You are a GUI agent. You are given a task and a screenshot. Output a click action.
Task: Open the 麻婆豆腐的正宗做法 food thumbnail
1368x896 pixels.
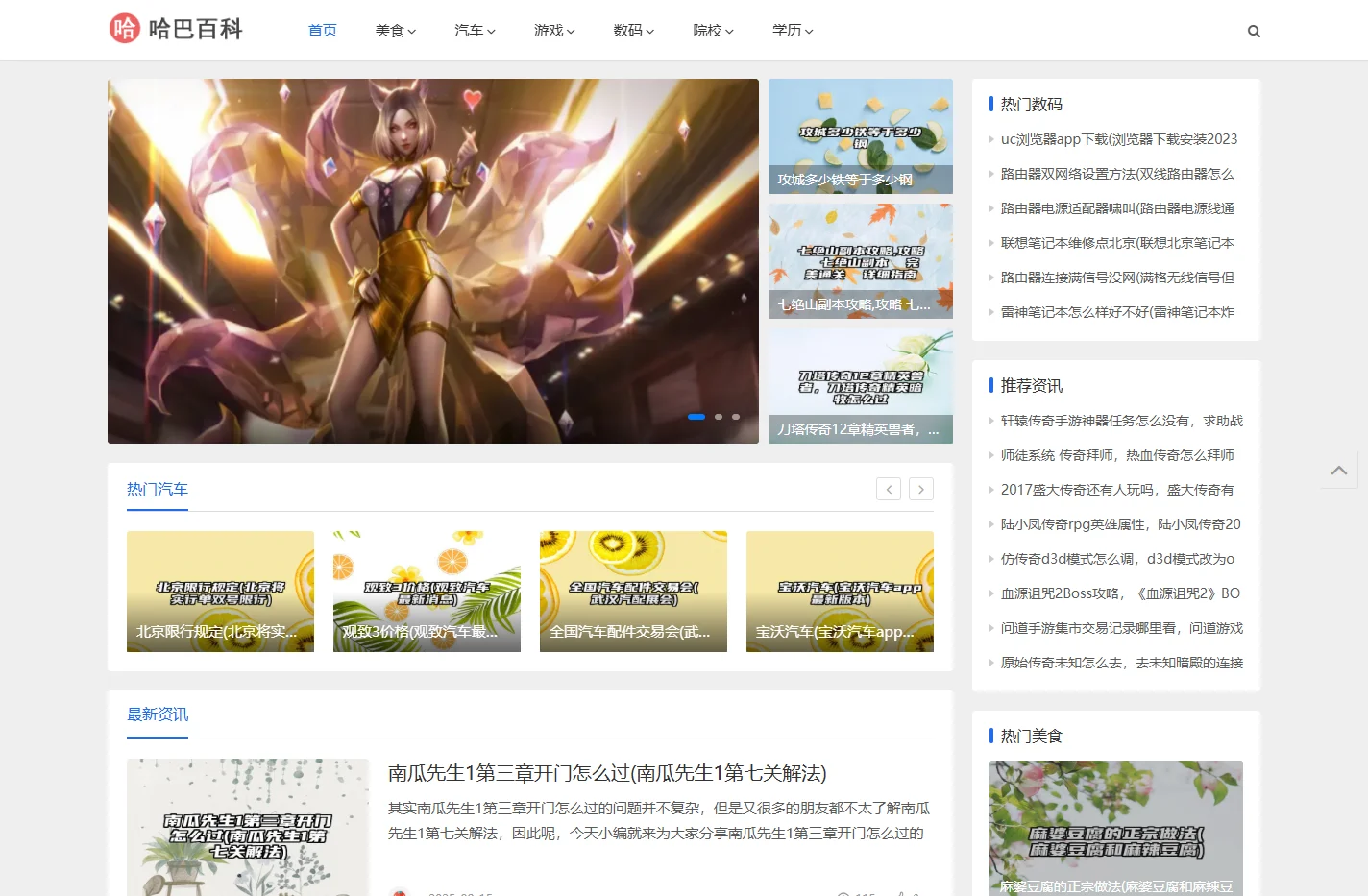click(x=1116, y=828)
